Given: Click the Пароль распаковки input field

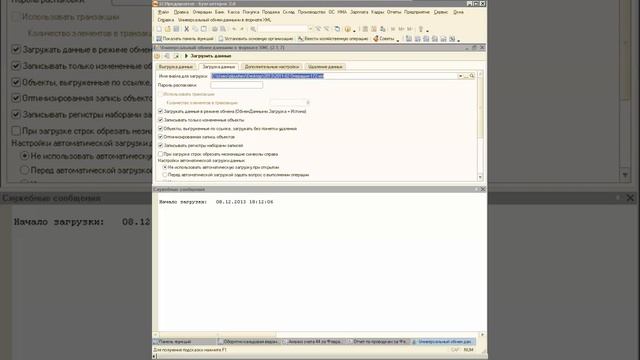Looking at the screenshot, I should point(237,85).
